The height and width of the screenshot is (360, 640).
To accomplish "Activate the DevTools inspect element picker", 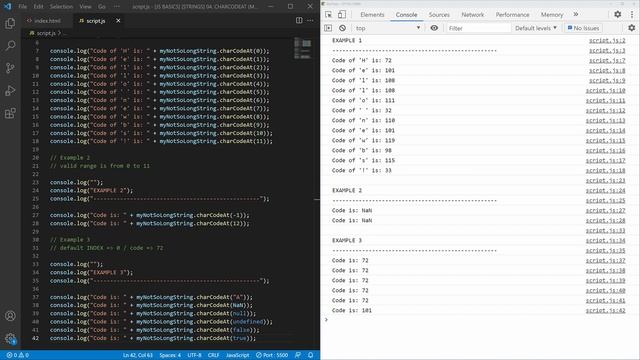I will pyautogui.click(x=329, y=14).
